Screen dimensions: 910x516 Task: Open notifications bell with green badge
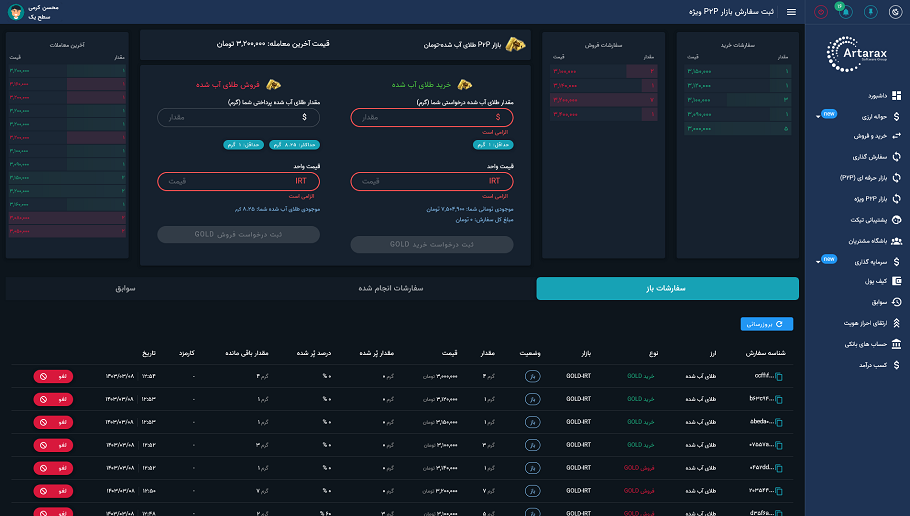(845, 12)
